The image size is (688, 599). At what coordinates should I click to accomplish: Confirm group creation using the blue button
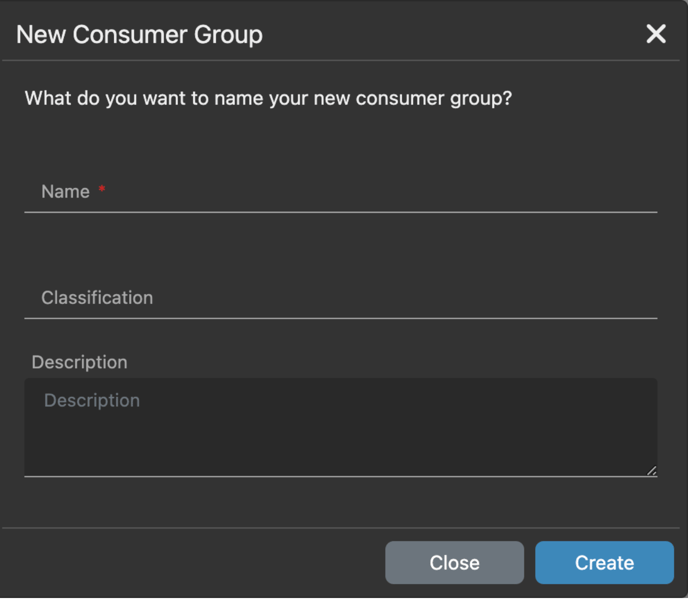604,563
